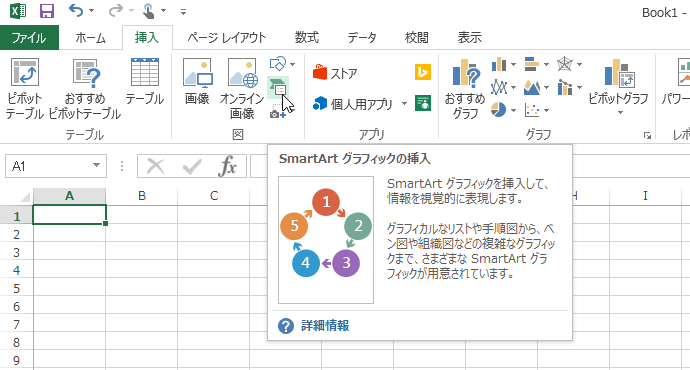Open the ファイル tab
The image size is (690, 370).
point(29,38)
